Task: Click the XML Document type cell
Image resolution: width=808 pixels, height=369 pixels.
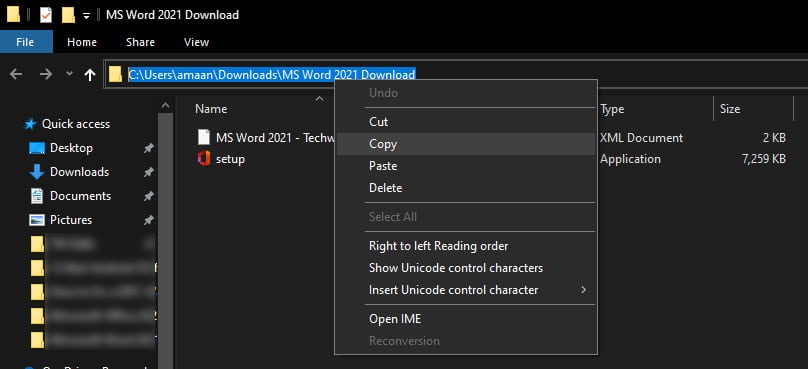Action: 641,138
